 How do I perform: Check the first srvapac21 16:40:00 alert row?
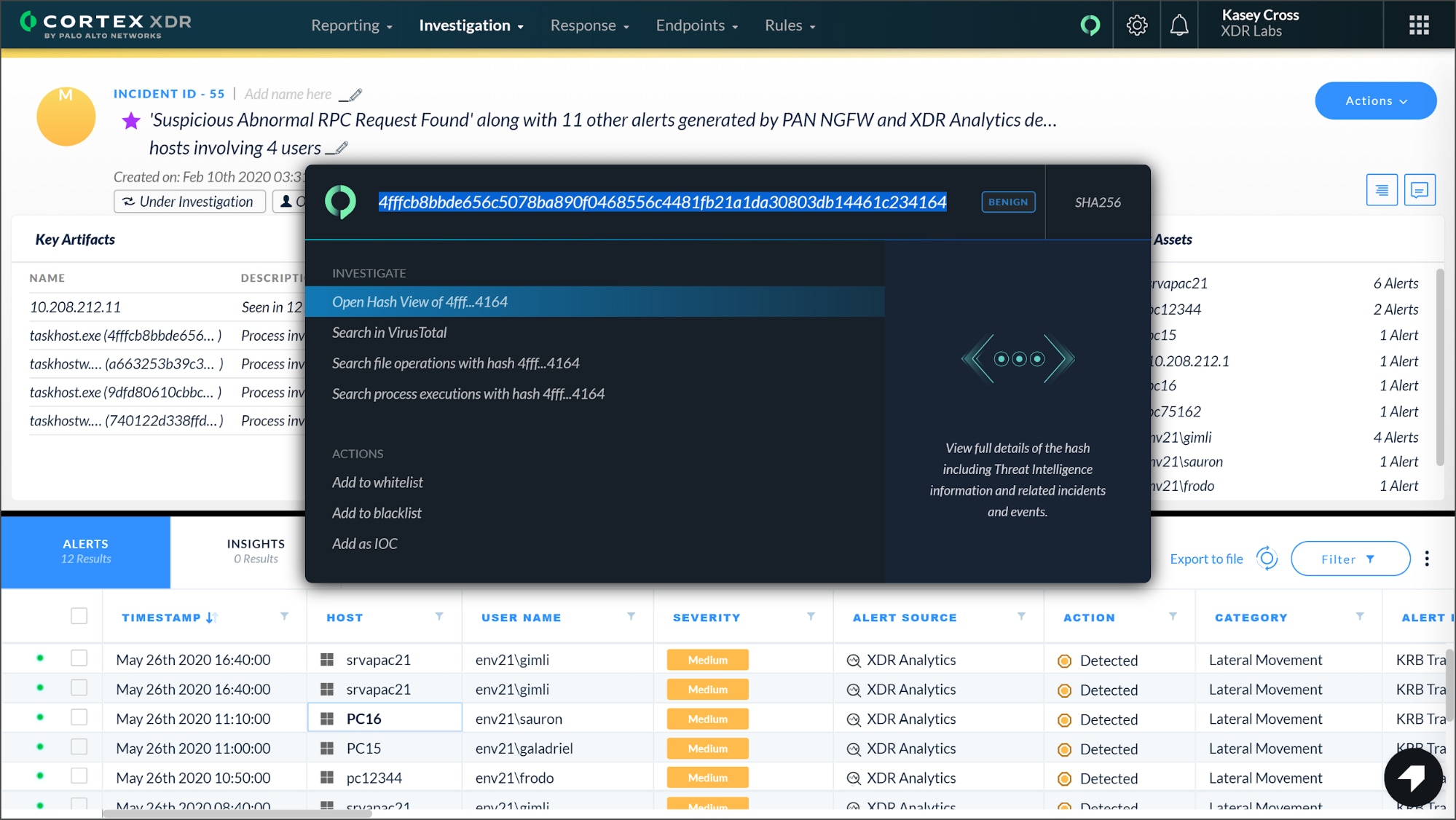(79, 658)
